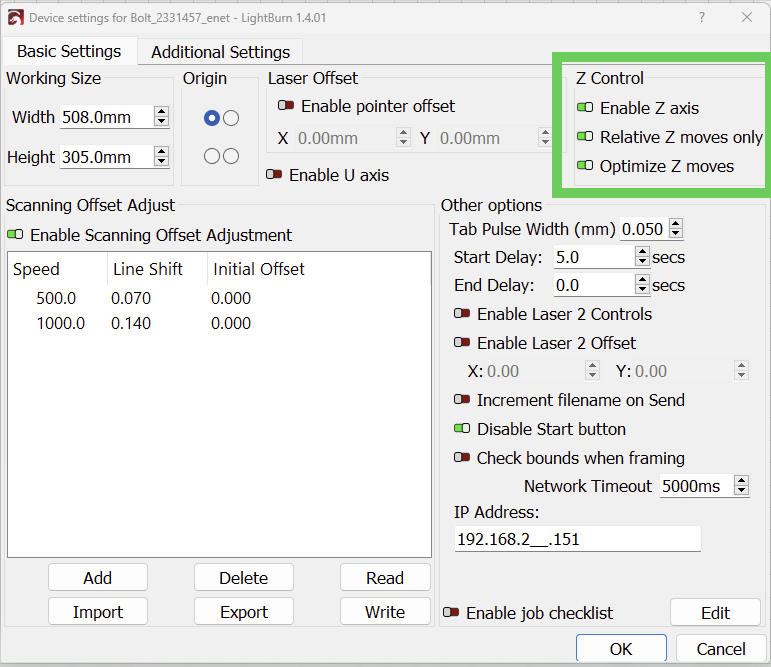Close the Device settings dialog
This screenshot has width=771, height=667.
[747, 17]
